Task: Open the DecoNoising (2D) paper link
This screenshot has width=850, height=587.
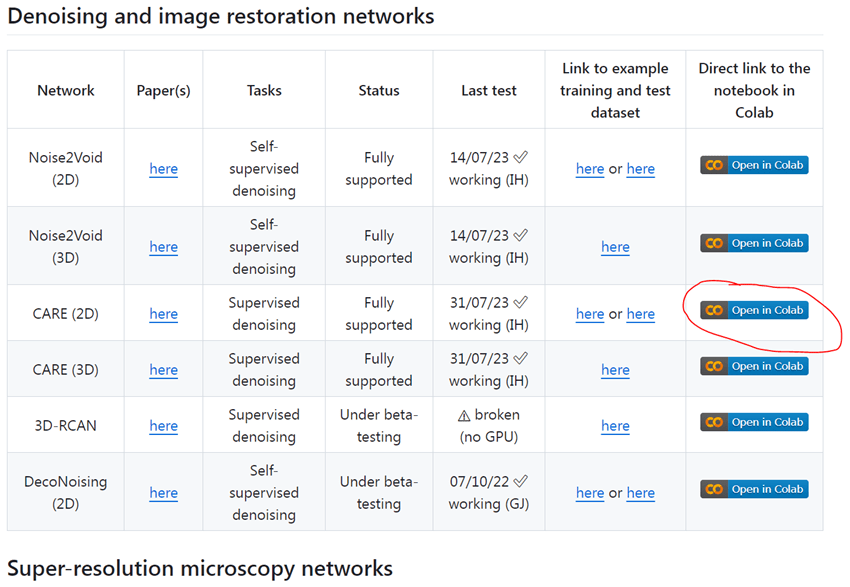Action: [163, 493]
